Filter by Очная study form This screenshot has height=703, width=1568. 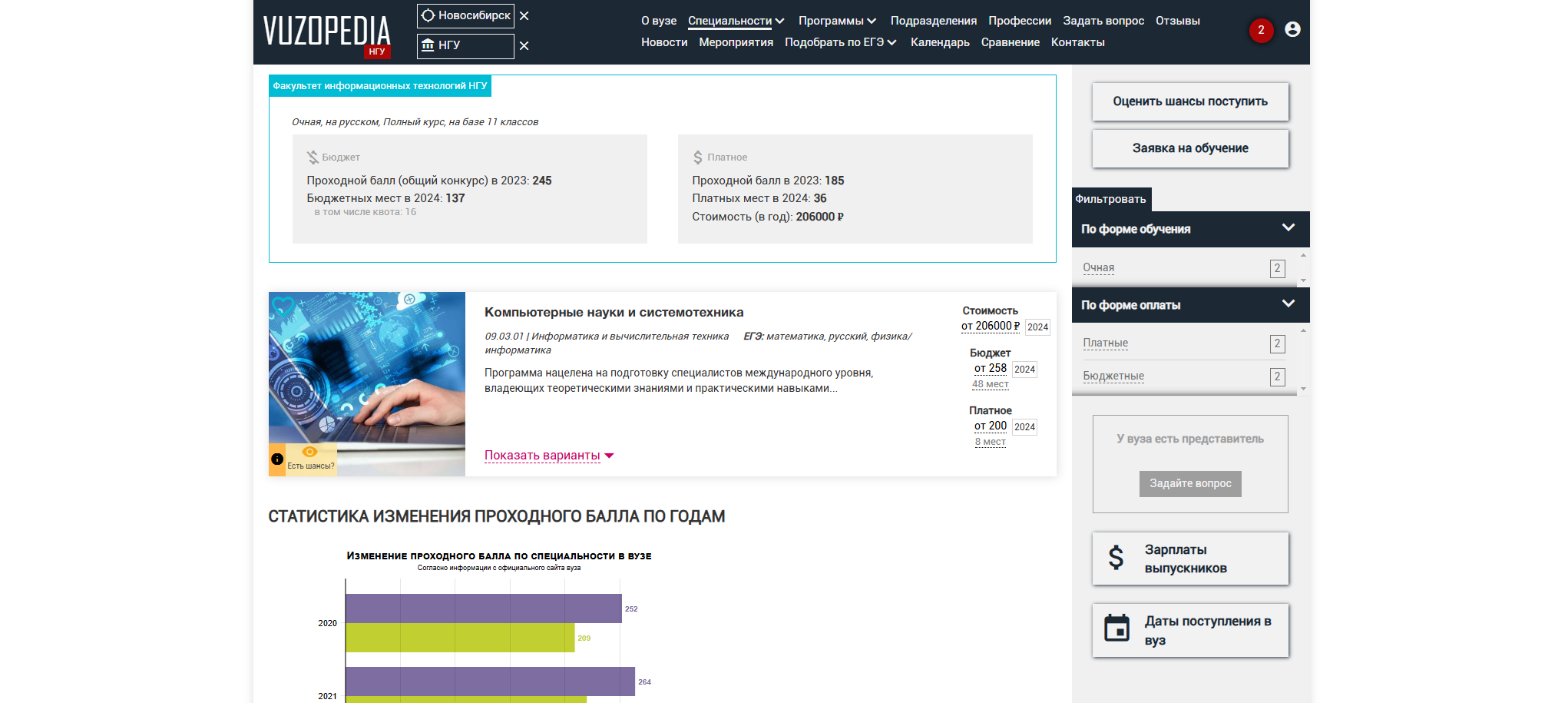1098,267
